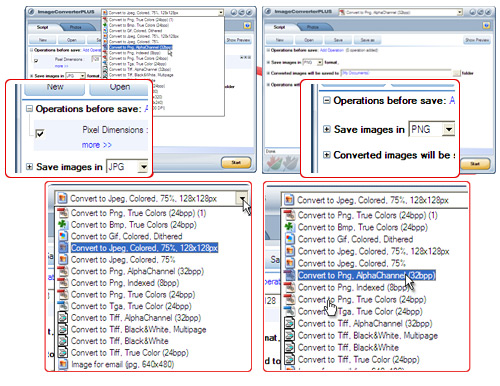This screenshot has height=386, width=500.
Task: Click the Tga True Color icon in lower-right list
Action: coord(290,311)
